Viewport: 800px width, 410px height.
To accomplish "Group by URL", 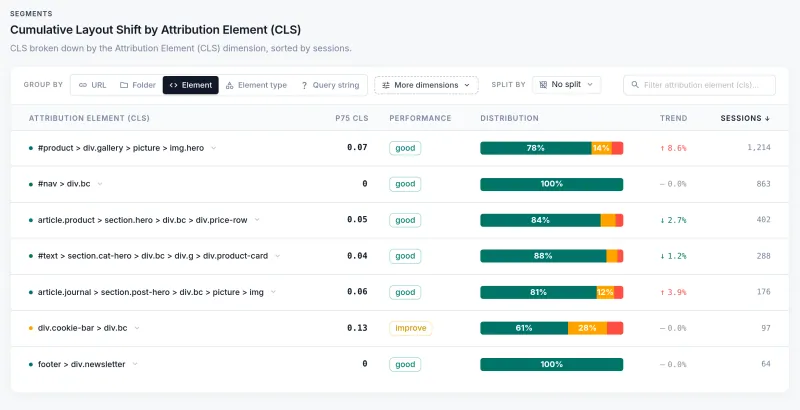I will [92, 85].
